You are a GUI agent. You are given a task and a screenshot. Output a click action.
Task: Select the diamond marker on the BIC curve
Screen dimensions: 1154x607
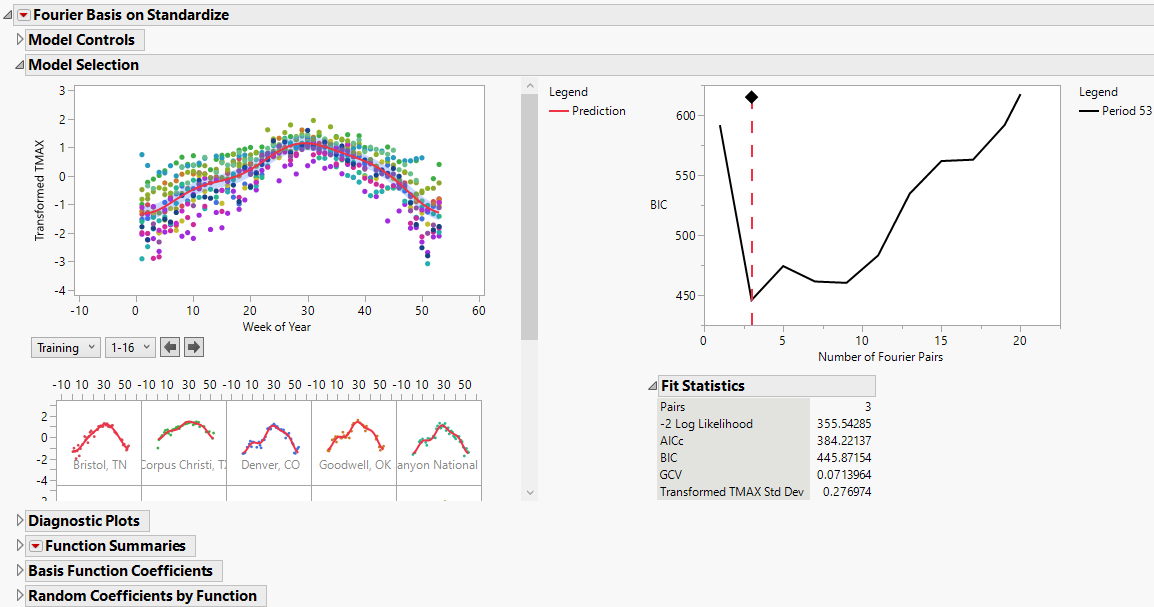click(752, 98)
